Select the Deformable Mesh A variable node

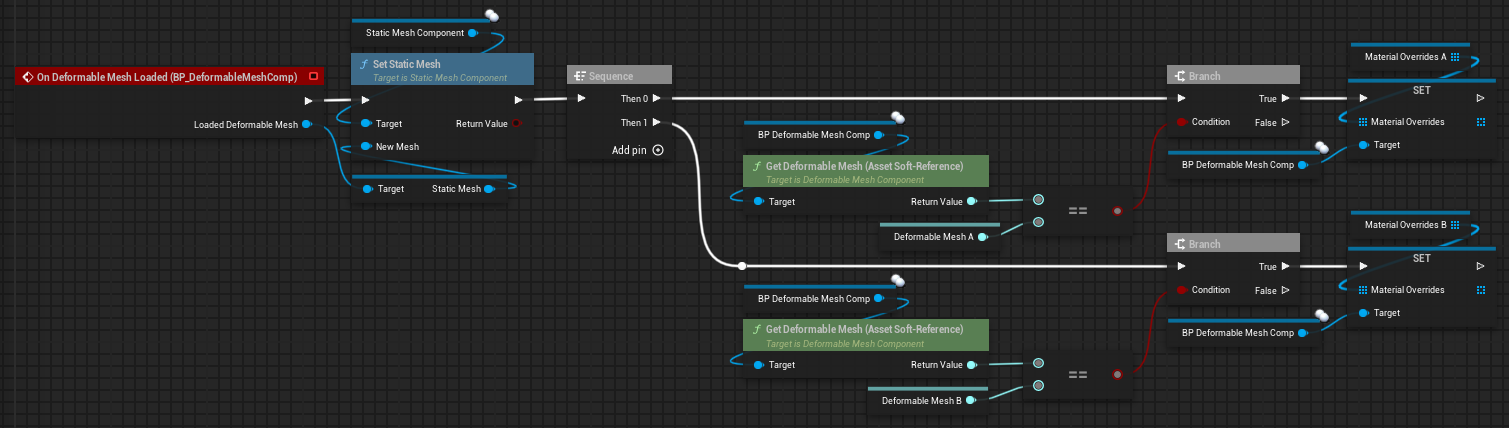(x=928, y=237)
